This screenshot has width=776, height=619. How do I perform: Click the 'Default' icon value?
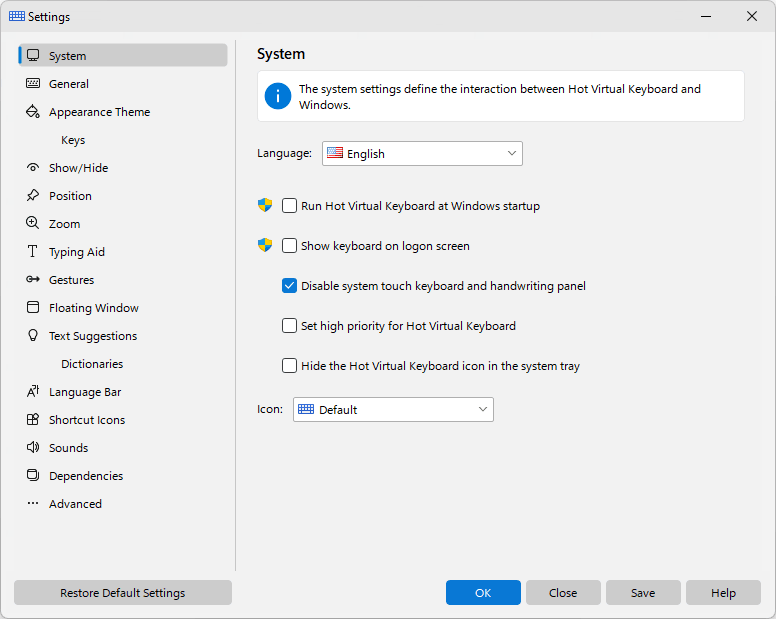coord(338,410)
